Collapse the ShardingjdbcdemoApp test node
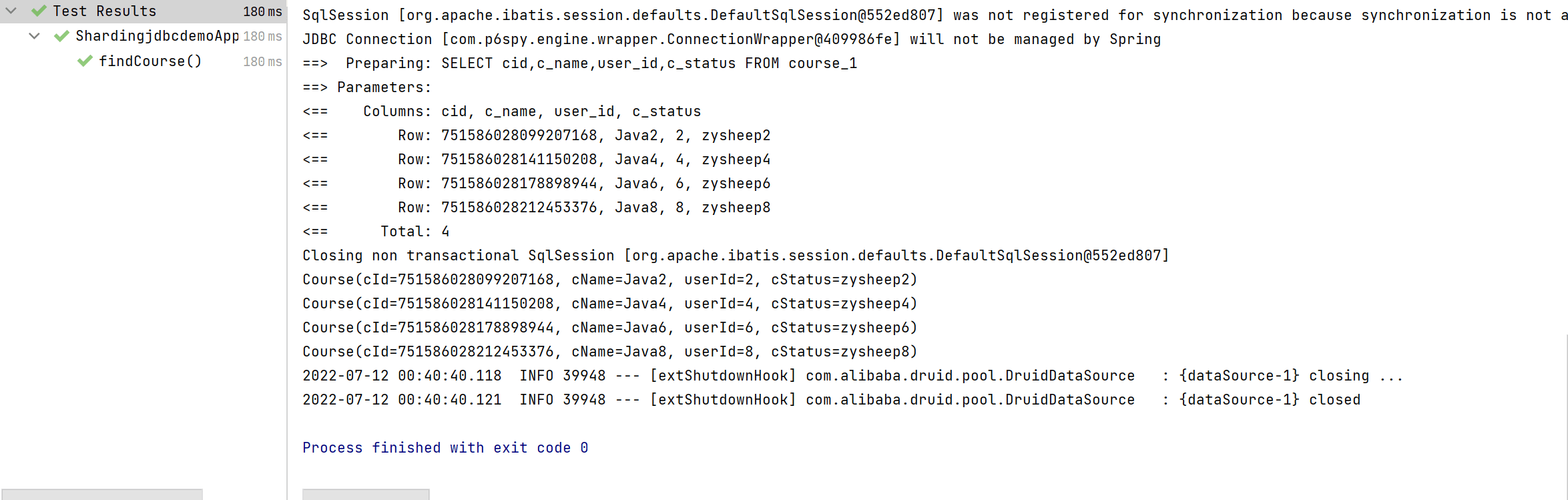Viewport: 1568px width, 500px height. point(35,36)
